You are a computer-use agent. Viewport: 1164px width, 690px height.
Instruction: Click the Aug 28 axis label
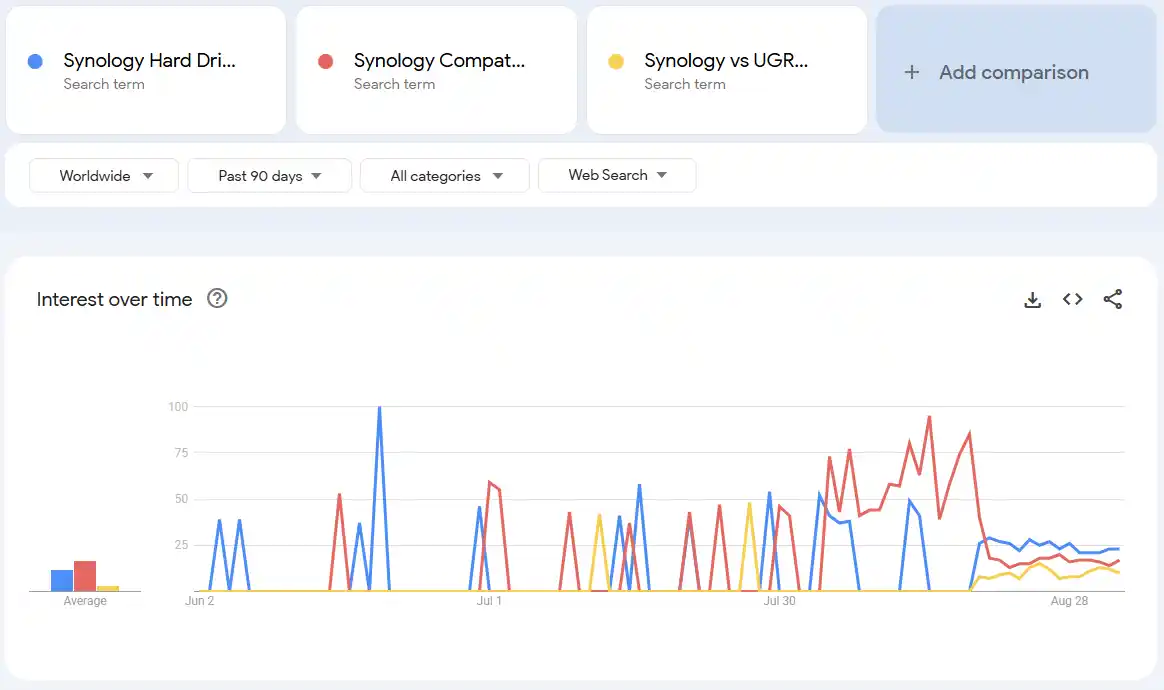[x=1069, y=601]
